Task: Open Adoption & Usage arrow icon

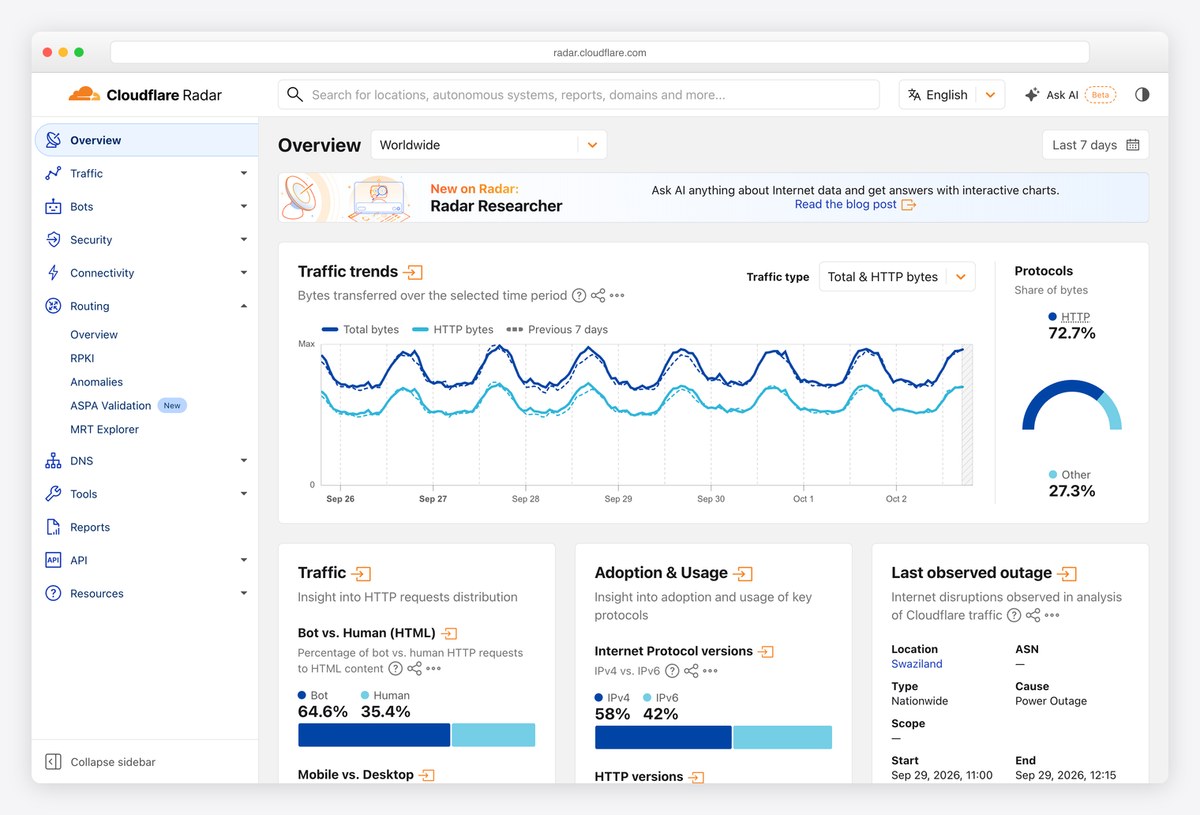Action: click(x=743, y=573)
